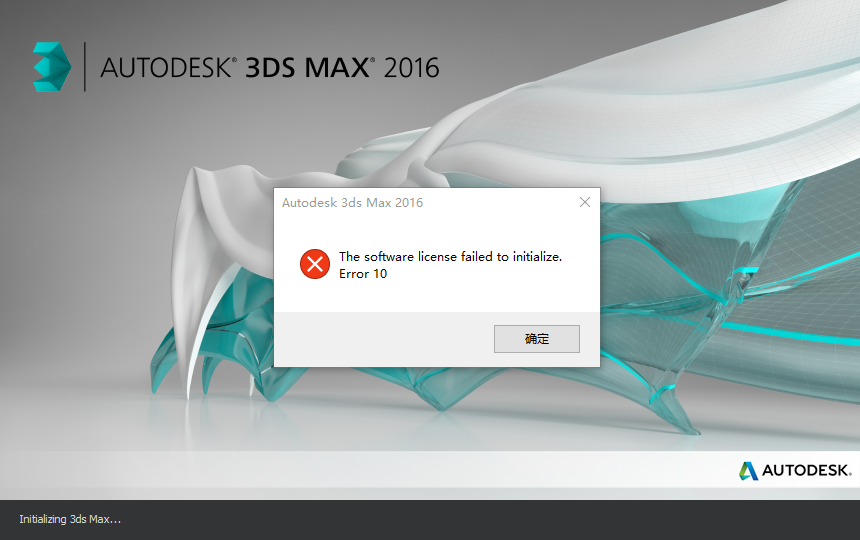Image resolution: width=860 pixels, height=540 pixels.
Task: Click the vertical divider beside the logo
Action: [x=84, y=66]
